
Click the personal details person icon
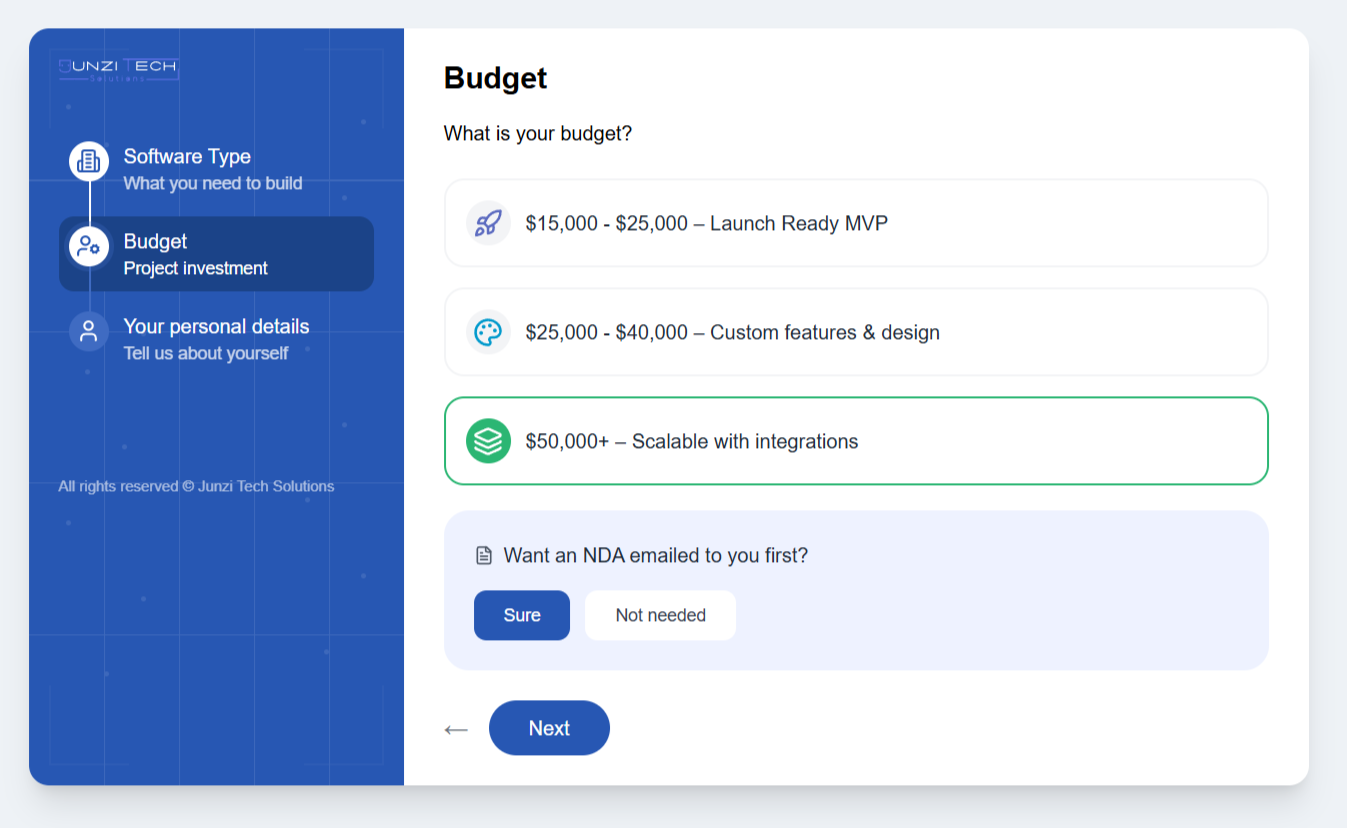89,331
